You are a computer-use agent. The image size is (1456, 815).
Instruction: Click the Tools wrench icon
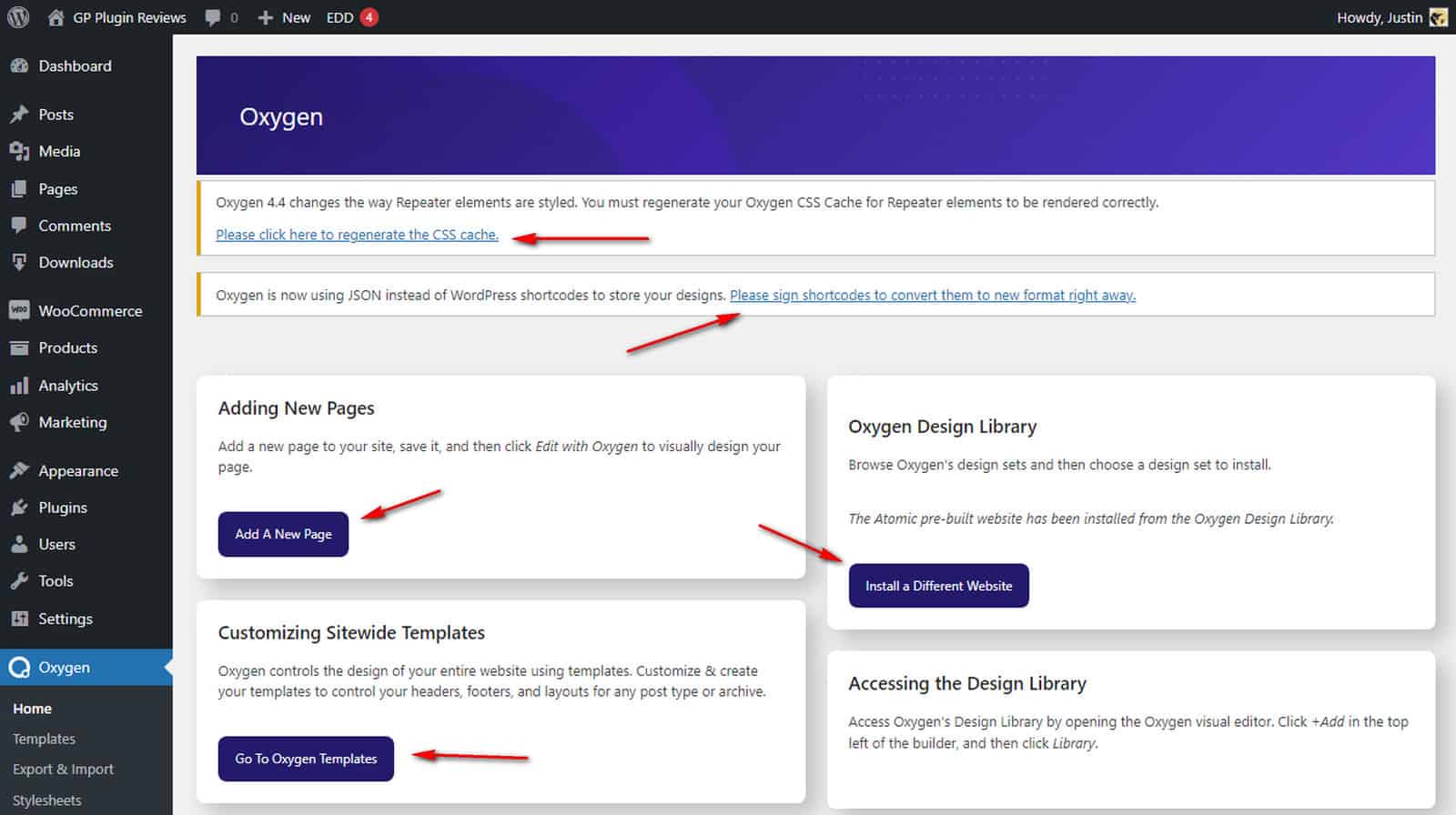click(19, 580)
